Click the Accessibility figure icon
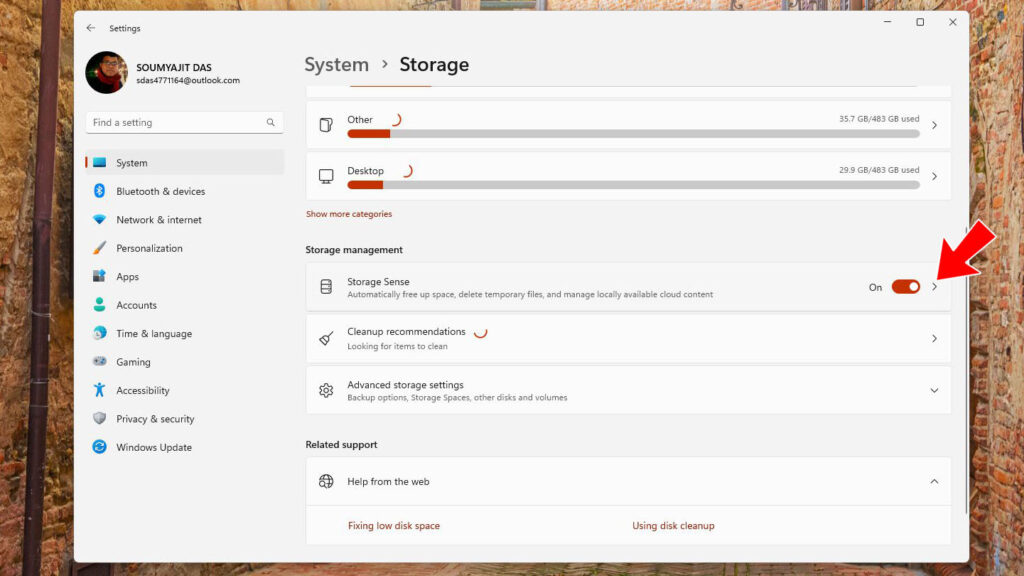 [x=99, y=390]
